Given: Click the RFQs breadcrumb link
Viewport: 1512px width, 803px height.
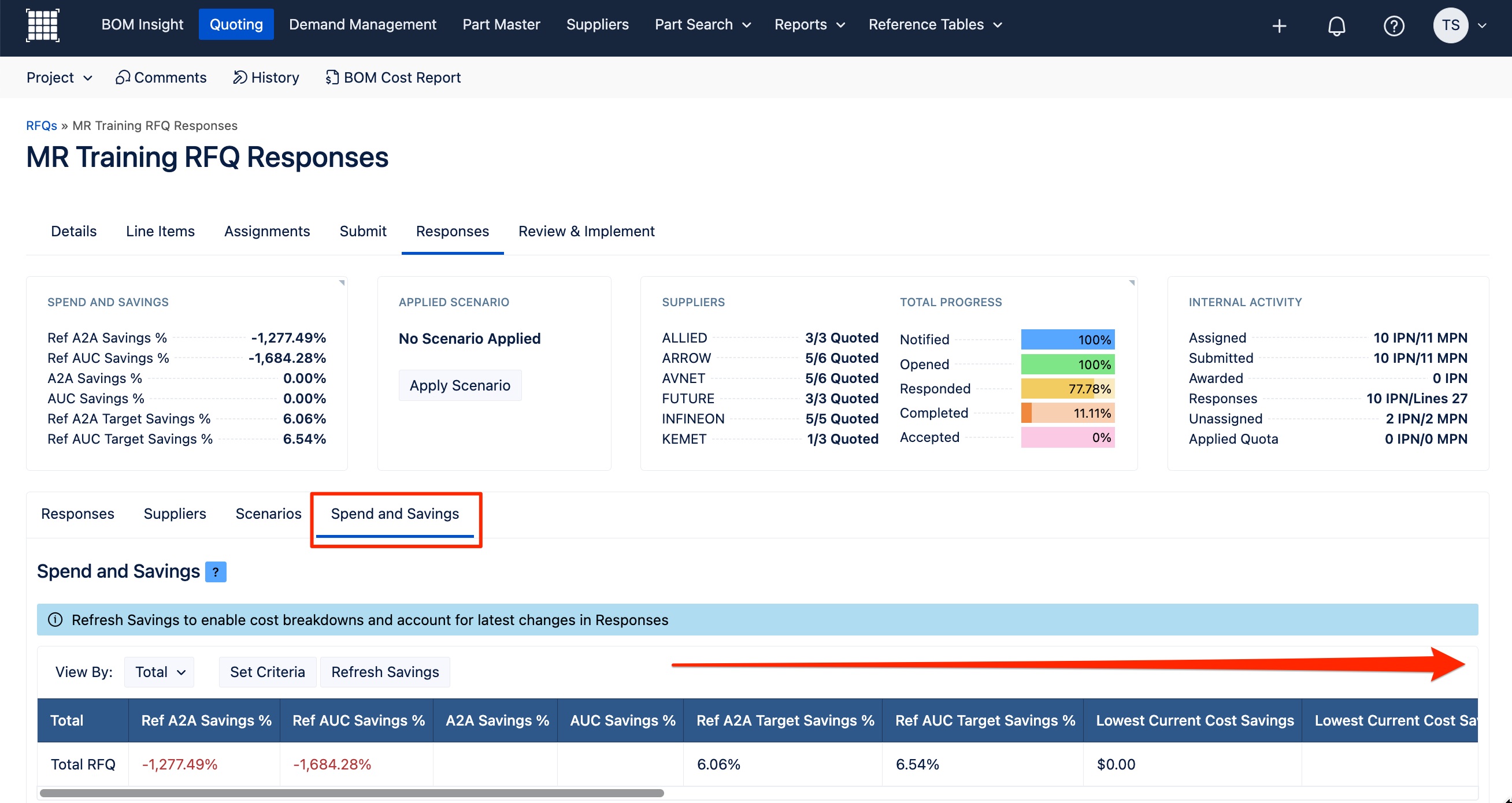Looking at the screenshot, I should pos(42,125).
